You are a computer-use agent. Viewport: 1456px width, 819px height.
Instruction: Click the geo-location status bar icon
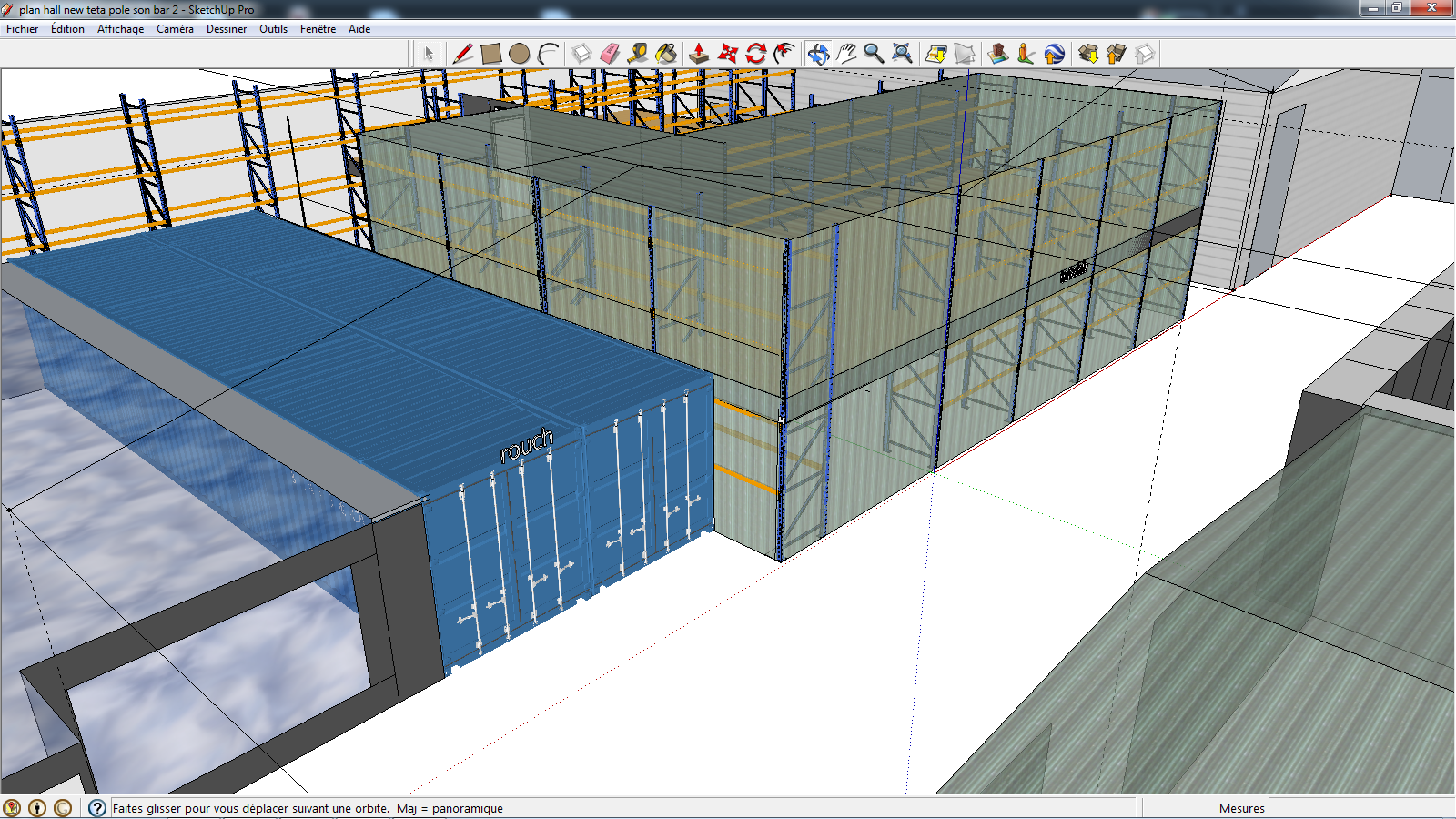[12, 808]
